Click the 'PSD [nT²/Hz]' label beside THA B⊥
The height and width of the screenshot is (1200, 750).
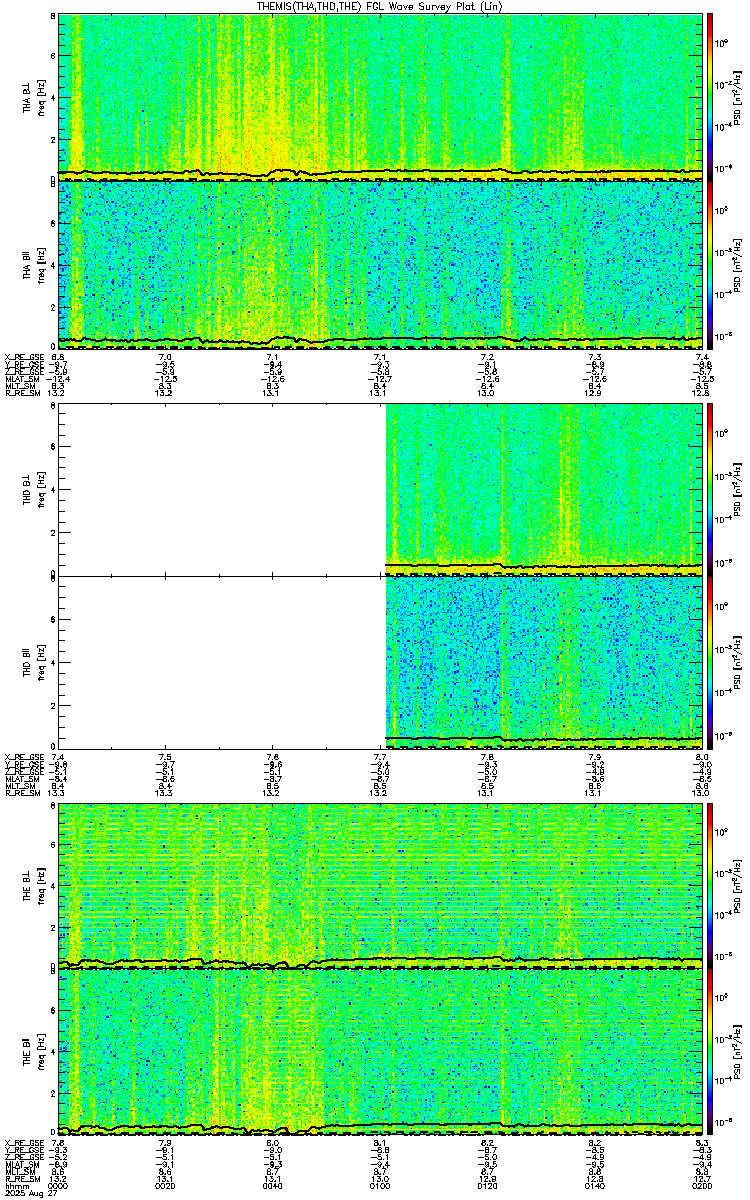(x=736, y=96)
